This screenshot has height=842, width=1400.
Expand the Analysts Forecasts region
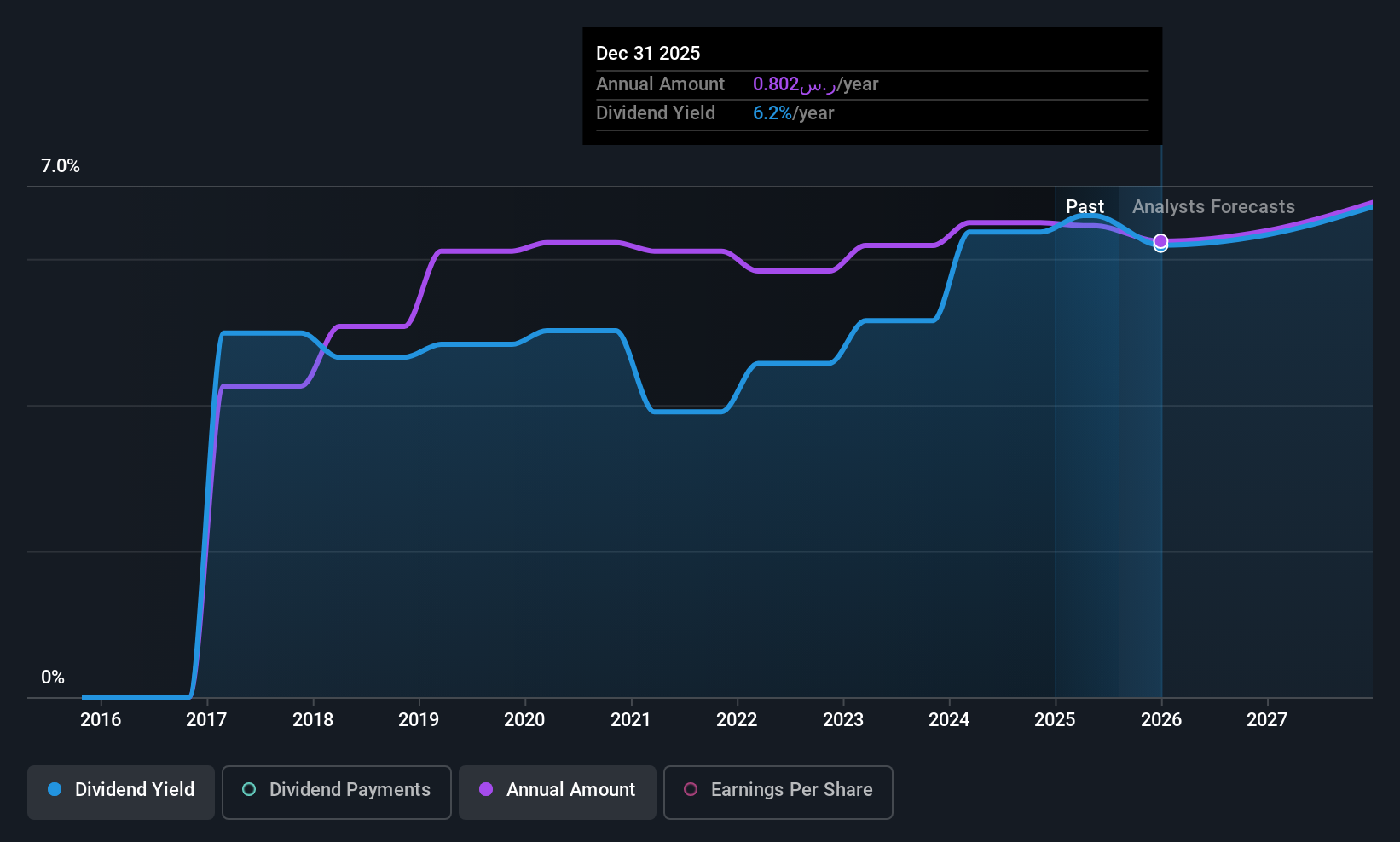click(1213, 206)
